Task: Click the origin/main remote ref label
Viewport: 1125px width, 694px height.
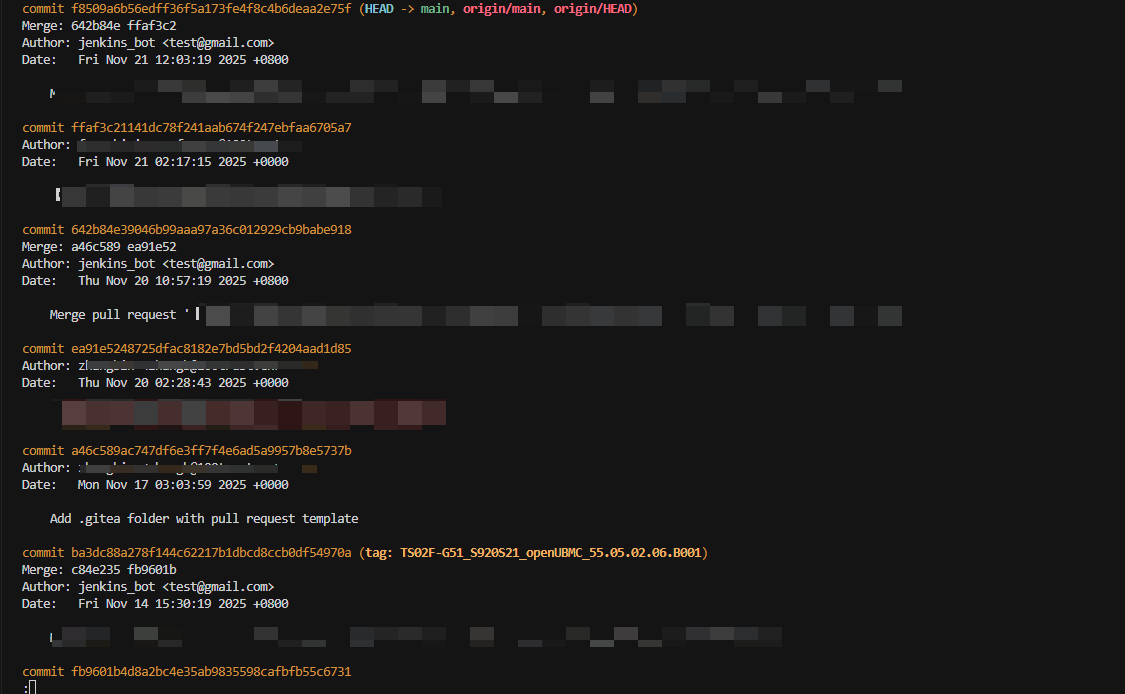Action: pyautogui.click(x=498, y=9)
